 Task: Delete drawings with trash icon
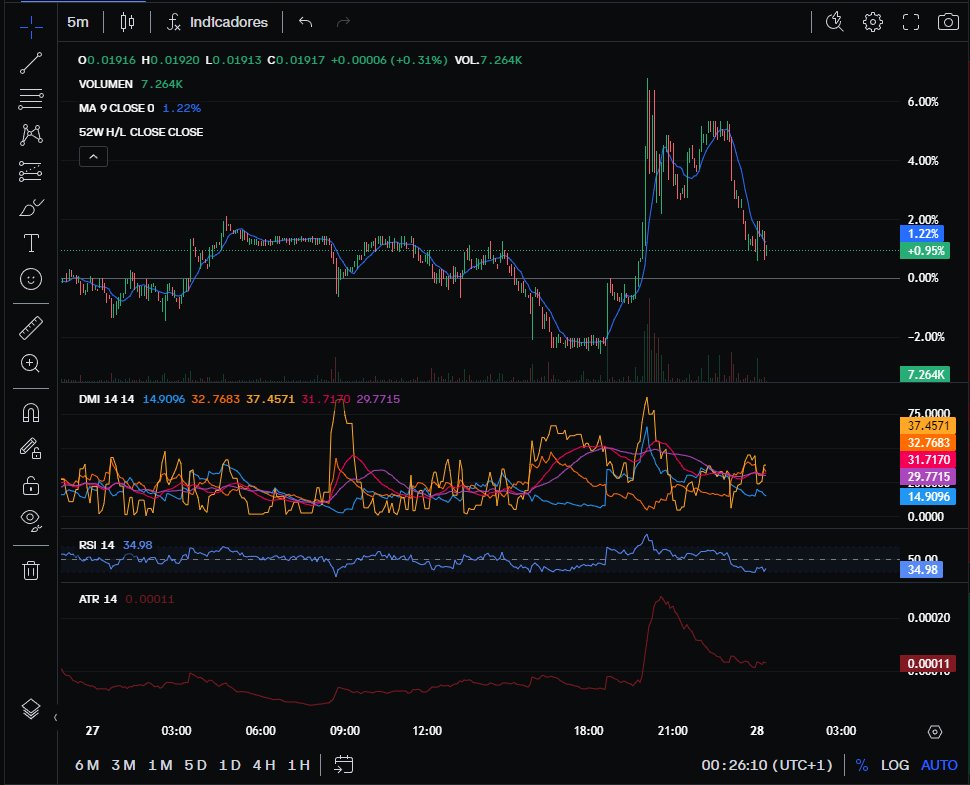pos(31,569)
